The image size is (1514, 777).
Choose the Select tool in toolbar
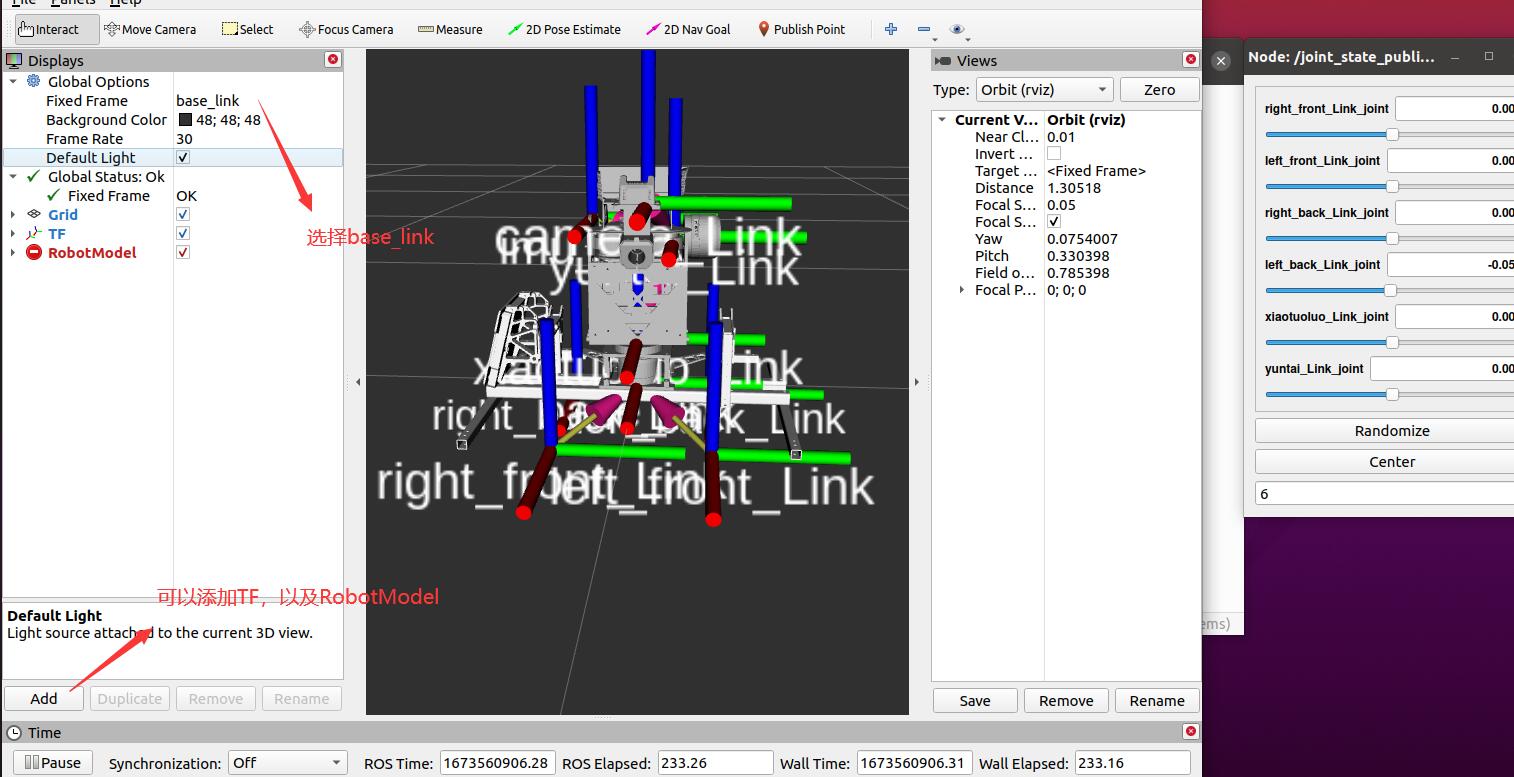[247, 29]
